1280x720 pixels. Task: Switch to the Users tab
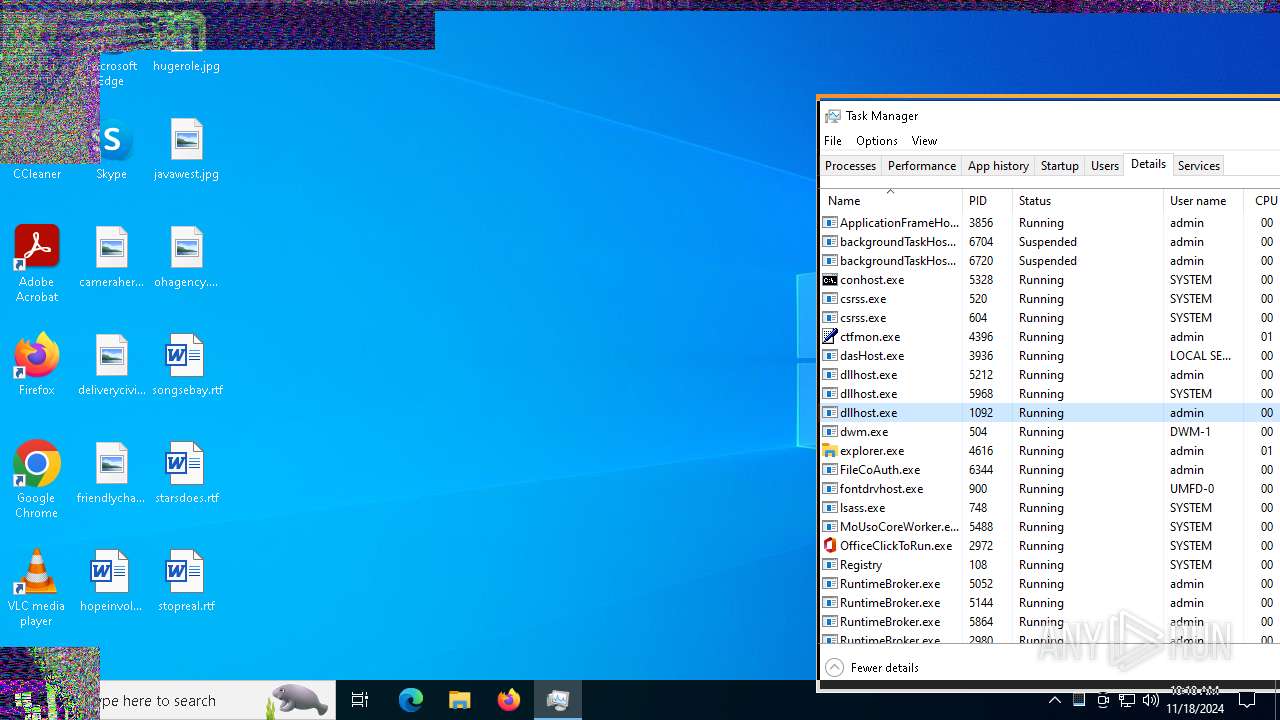pos(1104,166)
